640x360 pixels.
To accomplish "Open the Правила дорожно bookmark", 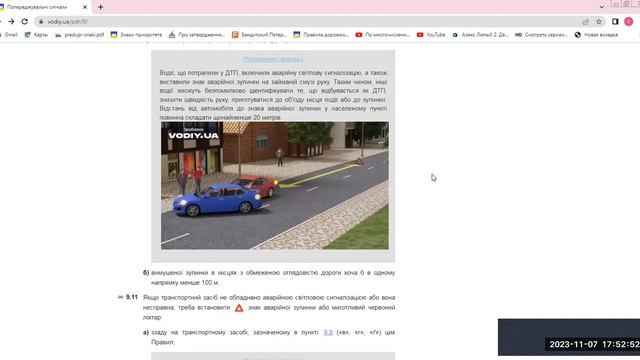I will (321, 35).
